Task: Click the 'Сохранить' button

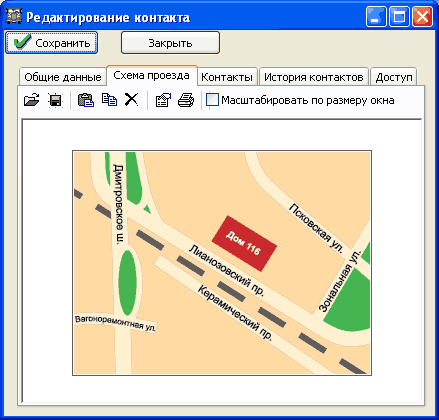Action: tap(52, 43)
